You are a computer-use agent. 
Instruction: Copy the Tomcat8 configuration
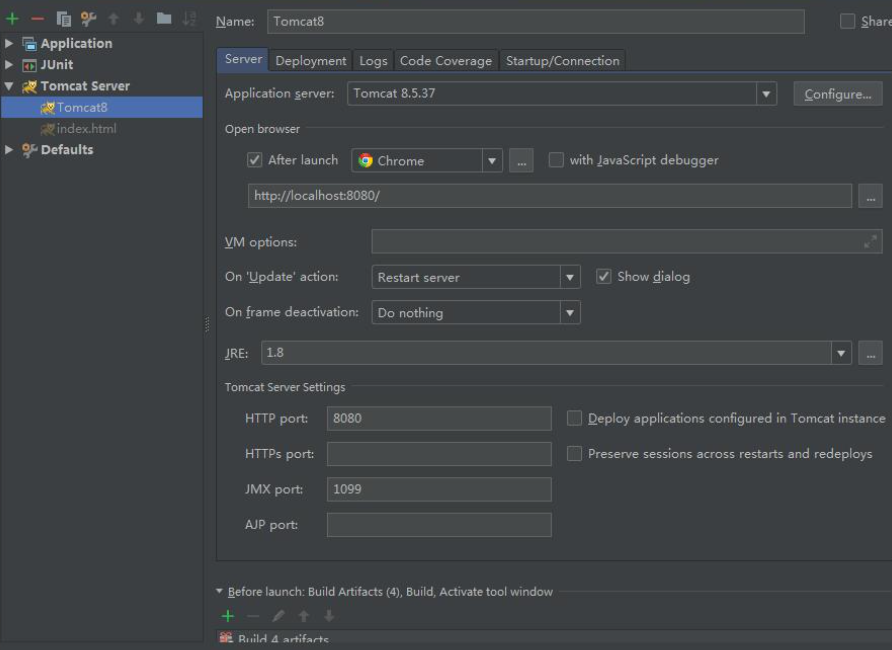(63, 17)
